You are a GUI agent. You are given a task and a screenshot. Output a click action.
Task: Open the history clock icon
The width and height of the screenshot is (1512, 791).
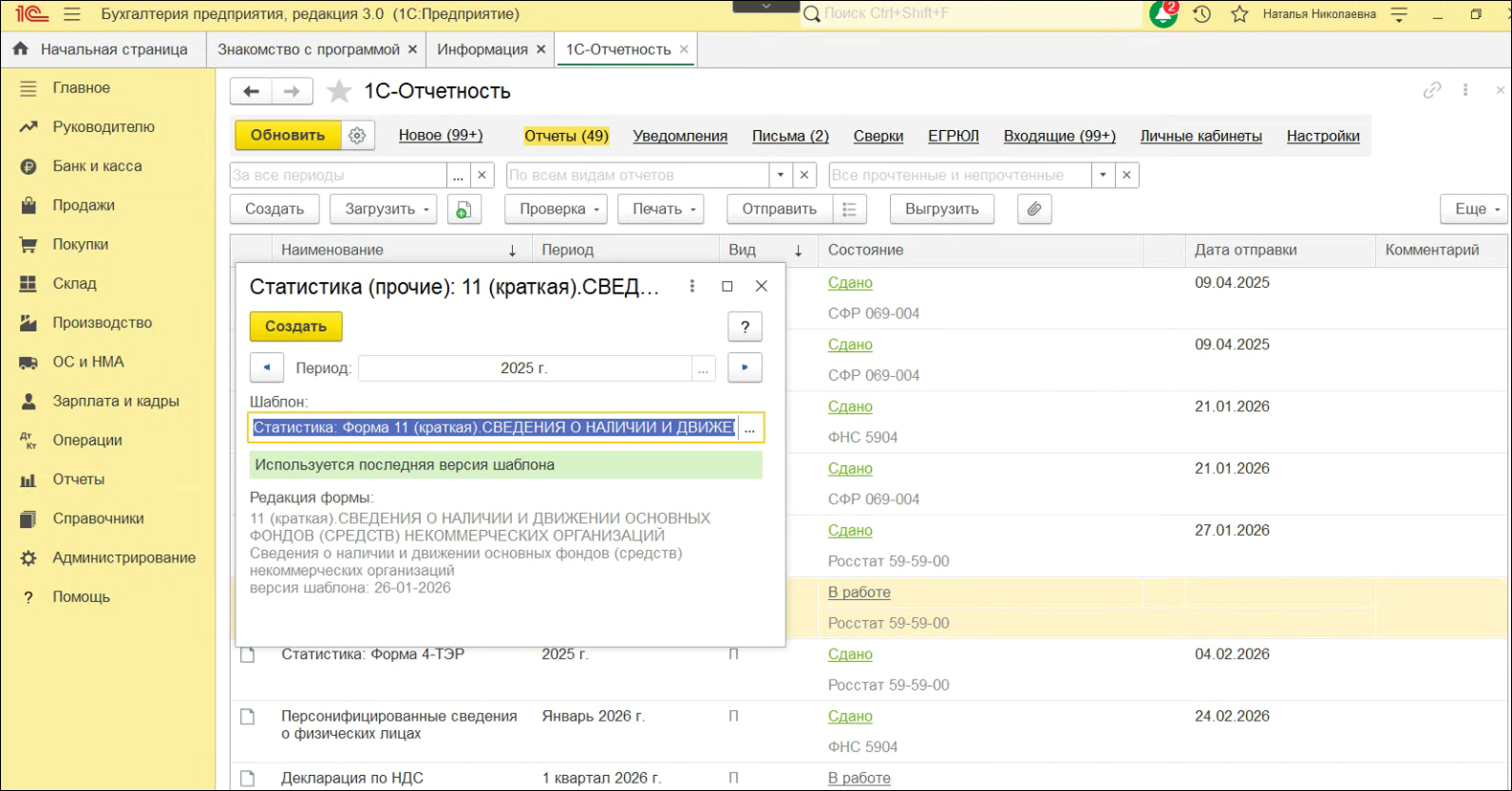[1202, 14]
